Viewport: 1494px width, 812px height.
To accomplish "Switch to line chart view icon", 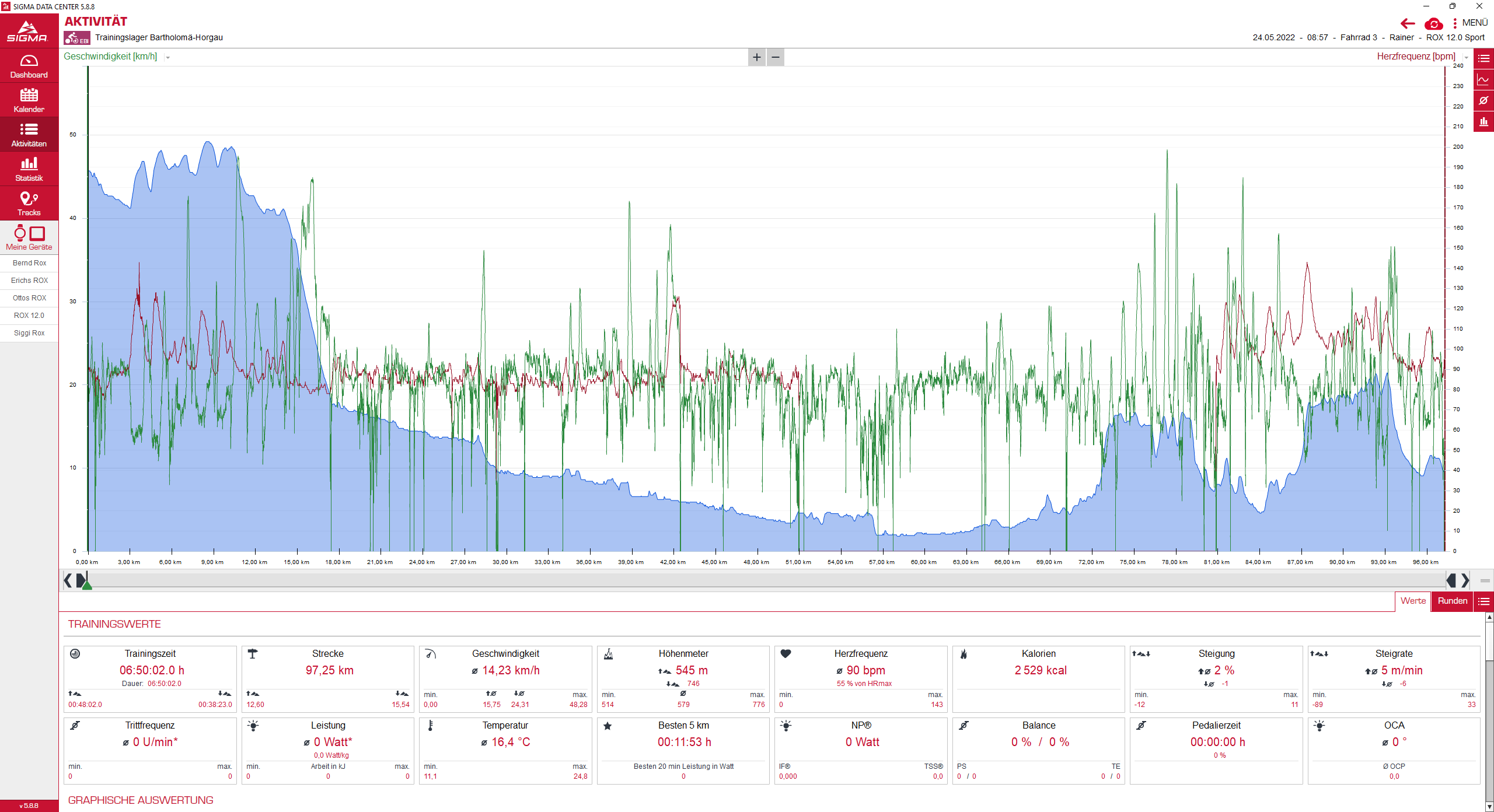I will (1483, 79).
